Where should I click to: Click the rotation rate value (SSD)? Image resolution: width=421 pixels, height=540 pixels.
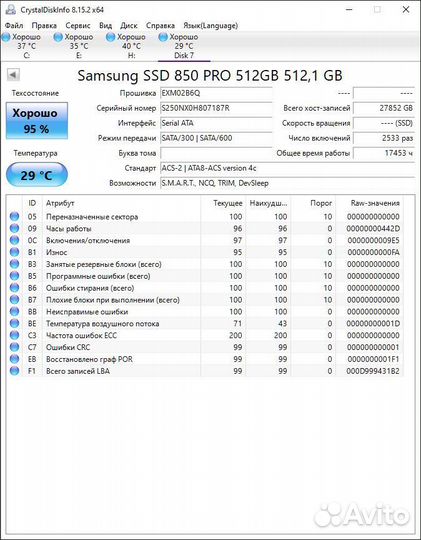pyautogui.click(x=384, y=123)
